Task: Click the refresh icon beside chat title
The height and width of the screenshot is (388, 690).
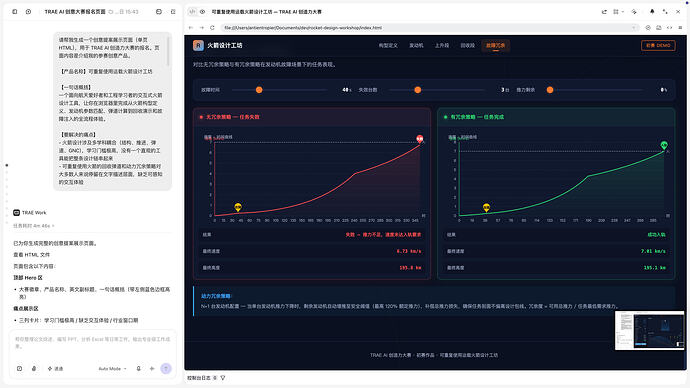Action: pyautogui.click(x=111, y=12)
